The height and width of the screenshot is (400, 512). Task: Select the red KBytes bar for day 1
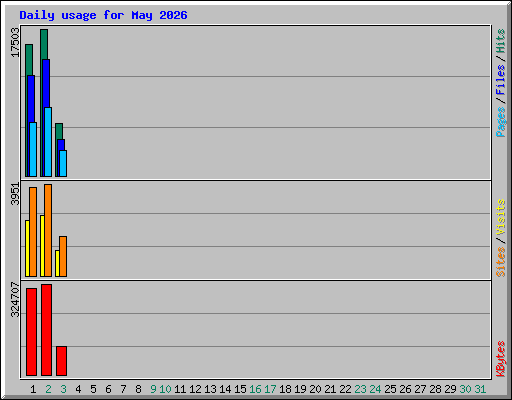tap(31, 332)
